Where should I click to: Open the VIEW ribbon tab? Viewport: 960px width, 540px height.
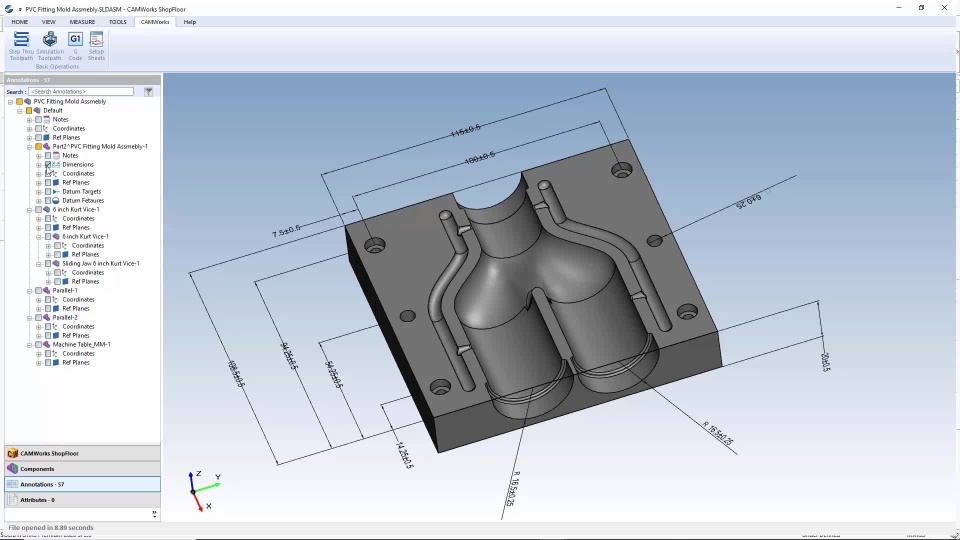[48, 22]
